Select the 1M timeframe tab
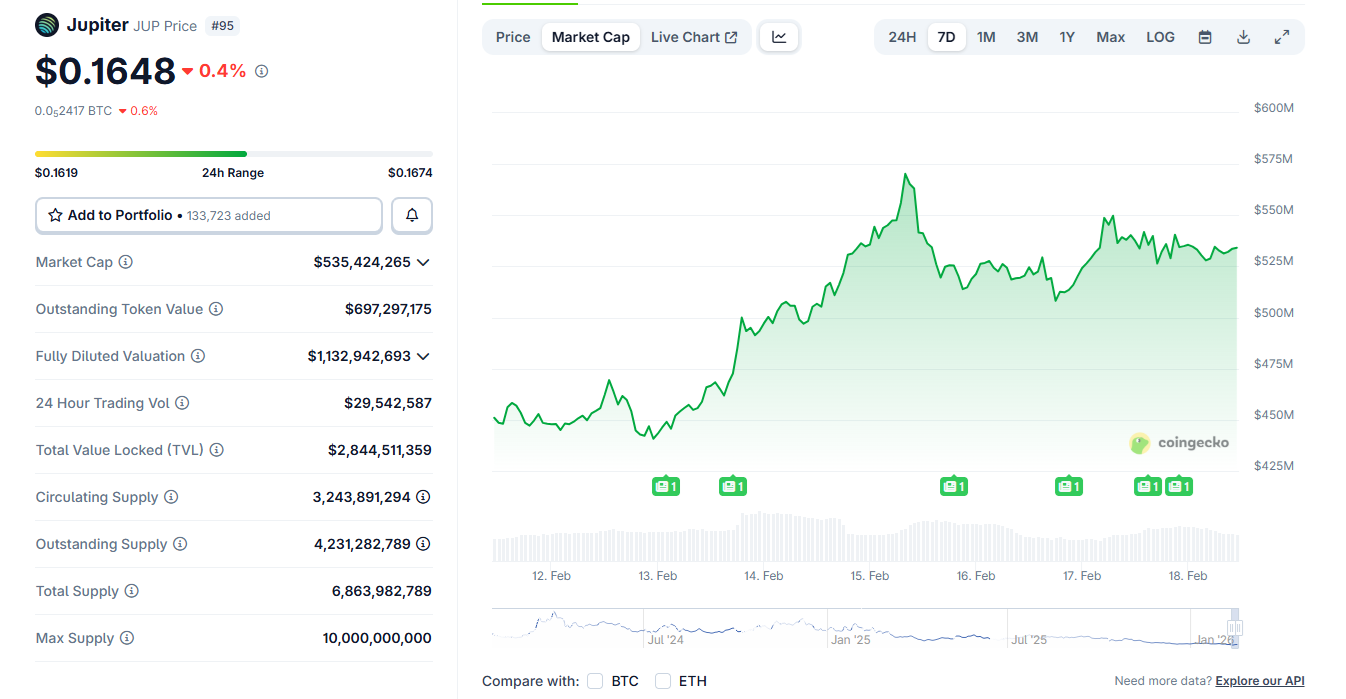Viewport: 1346px width, 699px height. [986, 36]
